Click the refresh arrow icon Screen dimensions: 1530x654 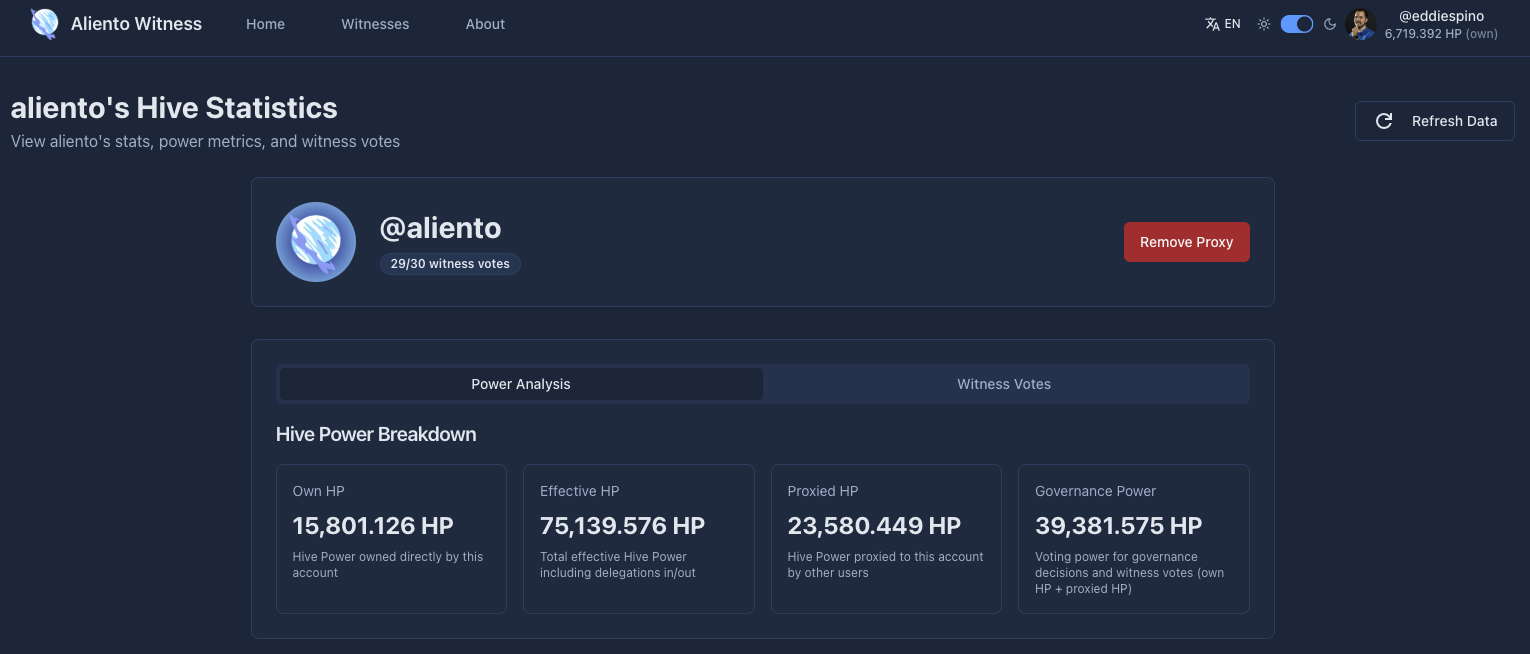1384,121
